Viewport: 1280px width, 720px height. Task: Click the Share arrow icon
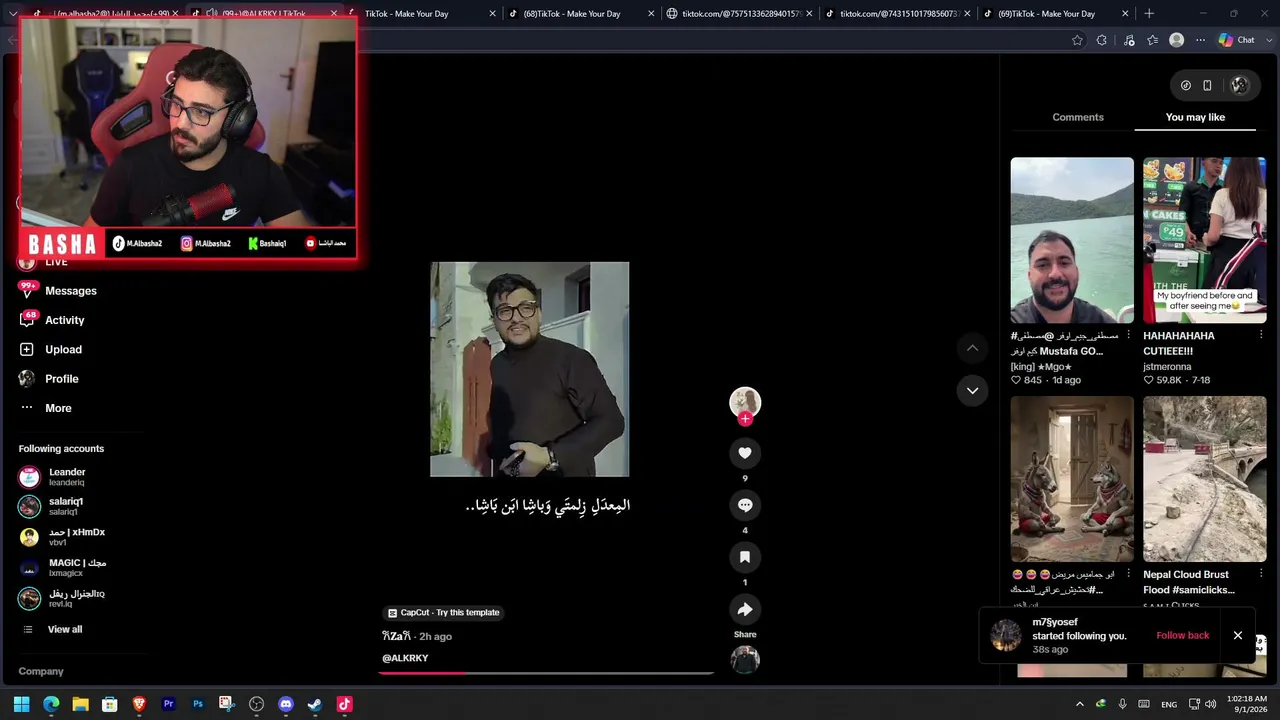point(745,609)
